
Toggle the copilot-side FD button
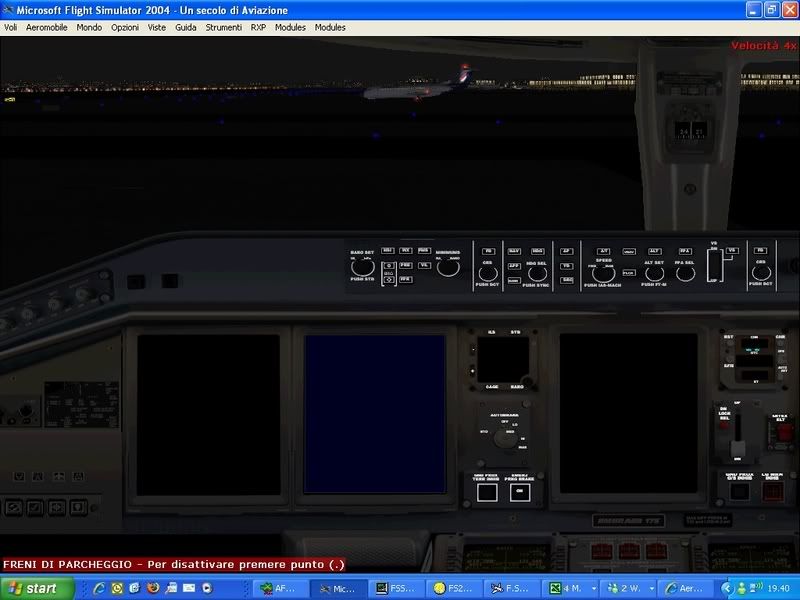pyautogui.click(x=760, y=251)
